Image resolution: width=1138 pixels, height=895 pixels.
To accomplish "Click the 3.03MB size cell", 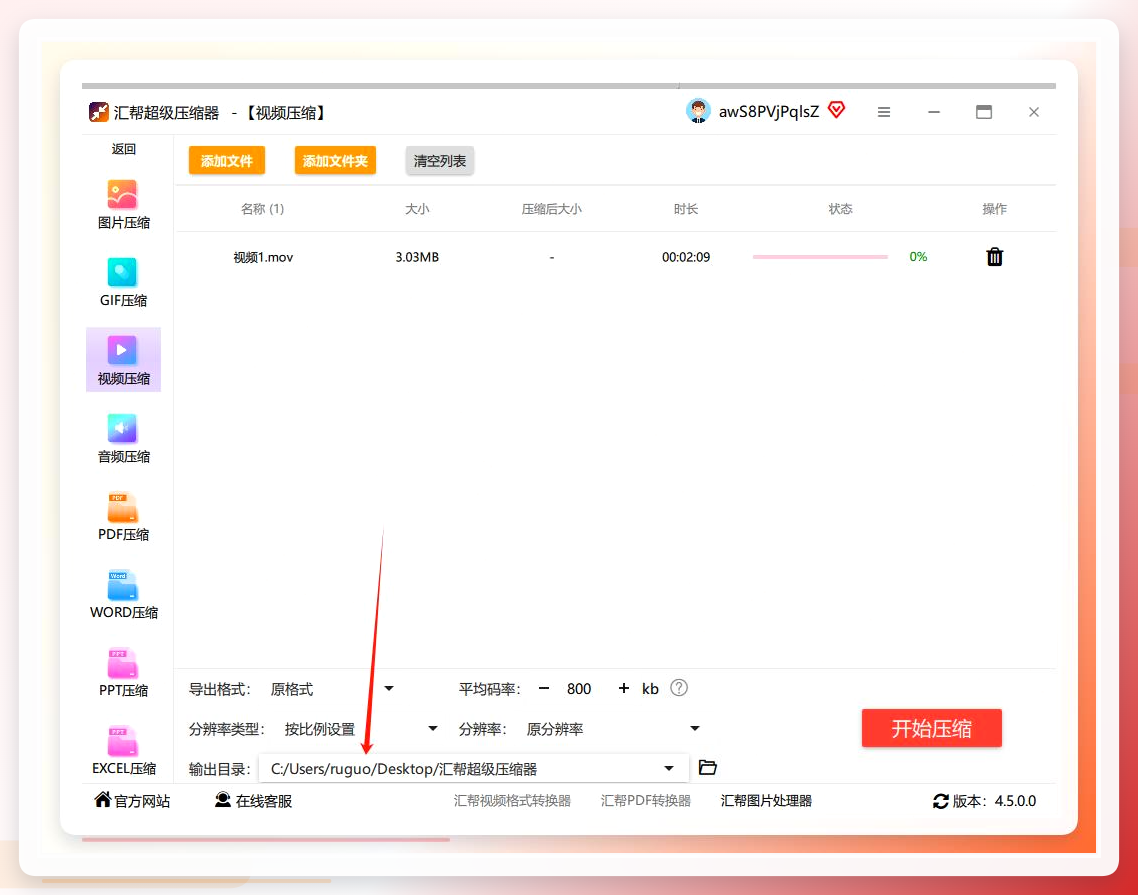I will [417, 257].
